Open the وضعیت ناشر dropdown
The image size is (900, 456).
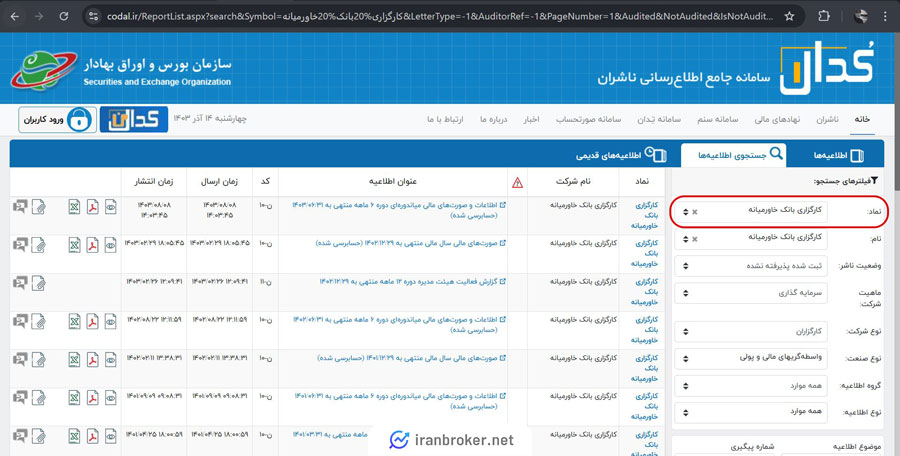[751, 266]
